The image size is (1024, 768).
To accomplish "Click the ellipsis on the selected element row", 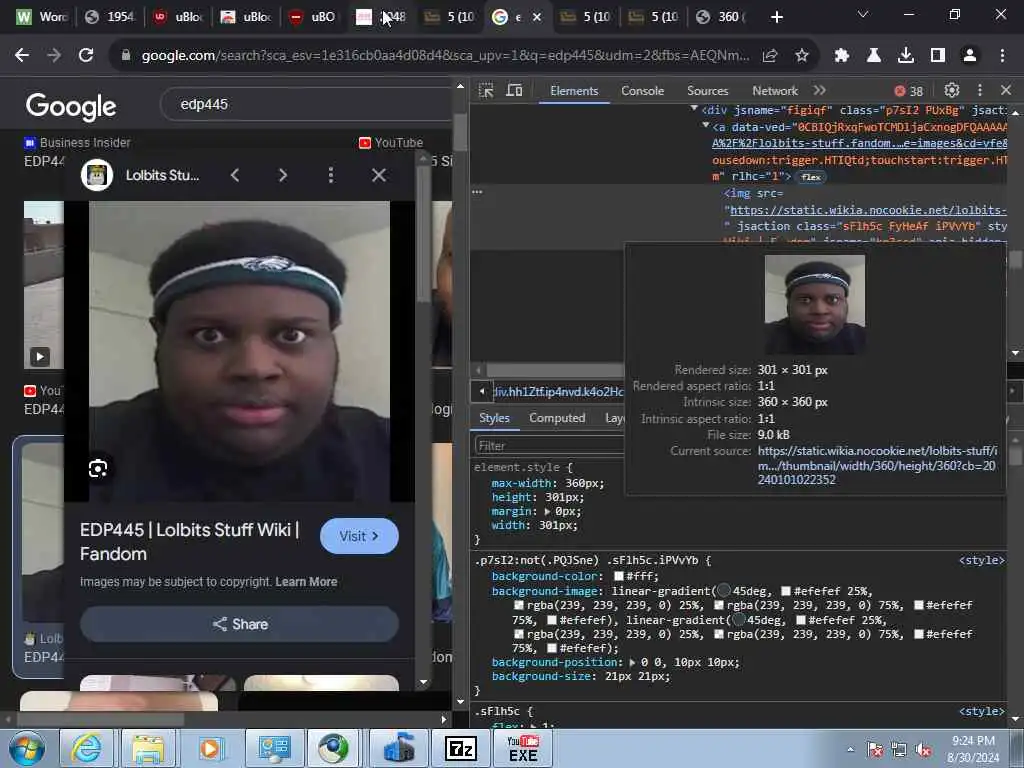I will [477, 192].
